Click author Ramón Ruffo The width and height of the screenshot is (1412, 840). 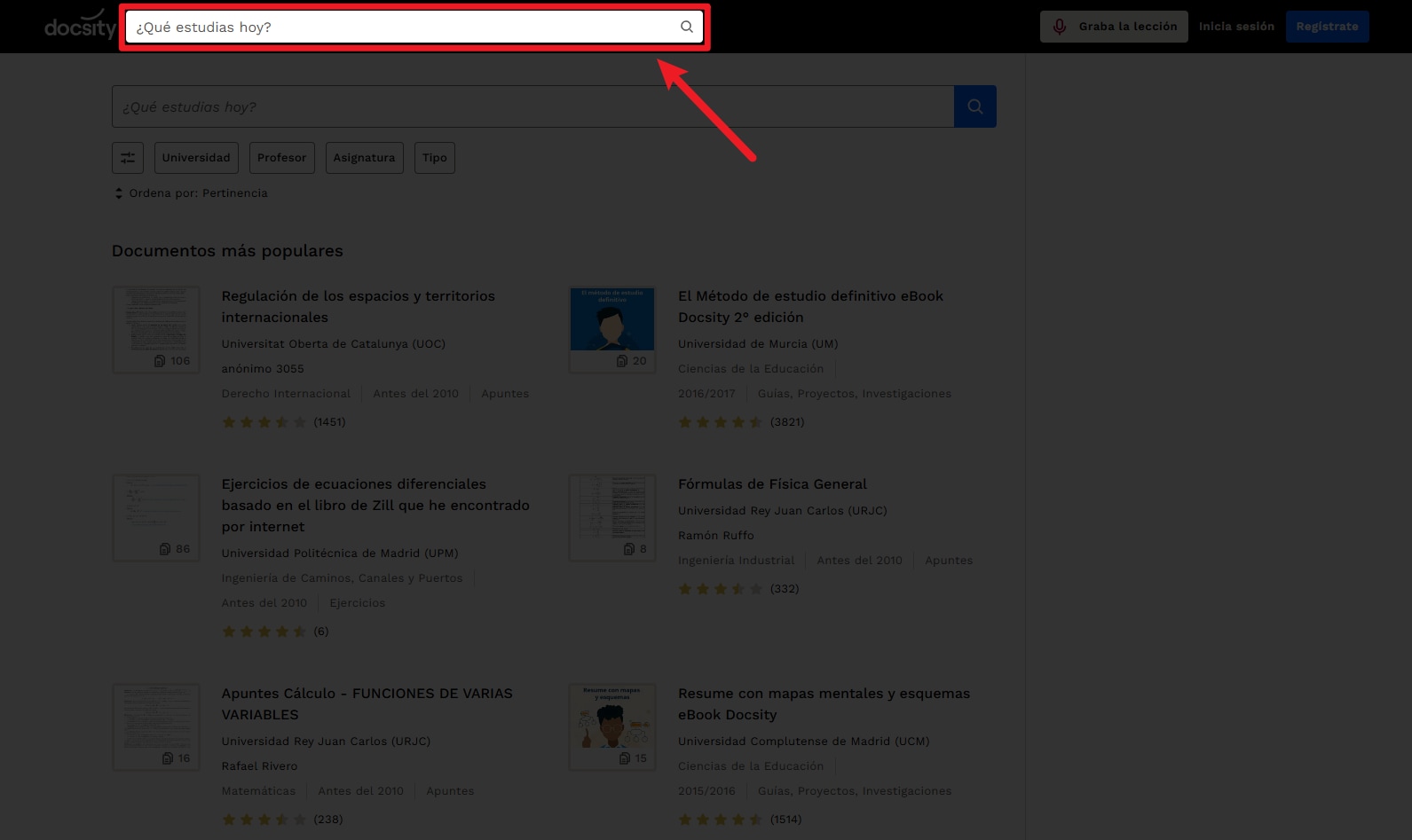click(716, 536)
